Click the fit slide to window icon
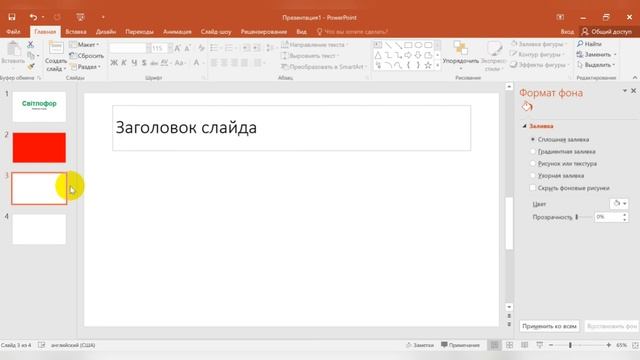640x360 pixels. (x=635, y=345)
